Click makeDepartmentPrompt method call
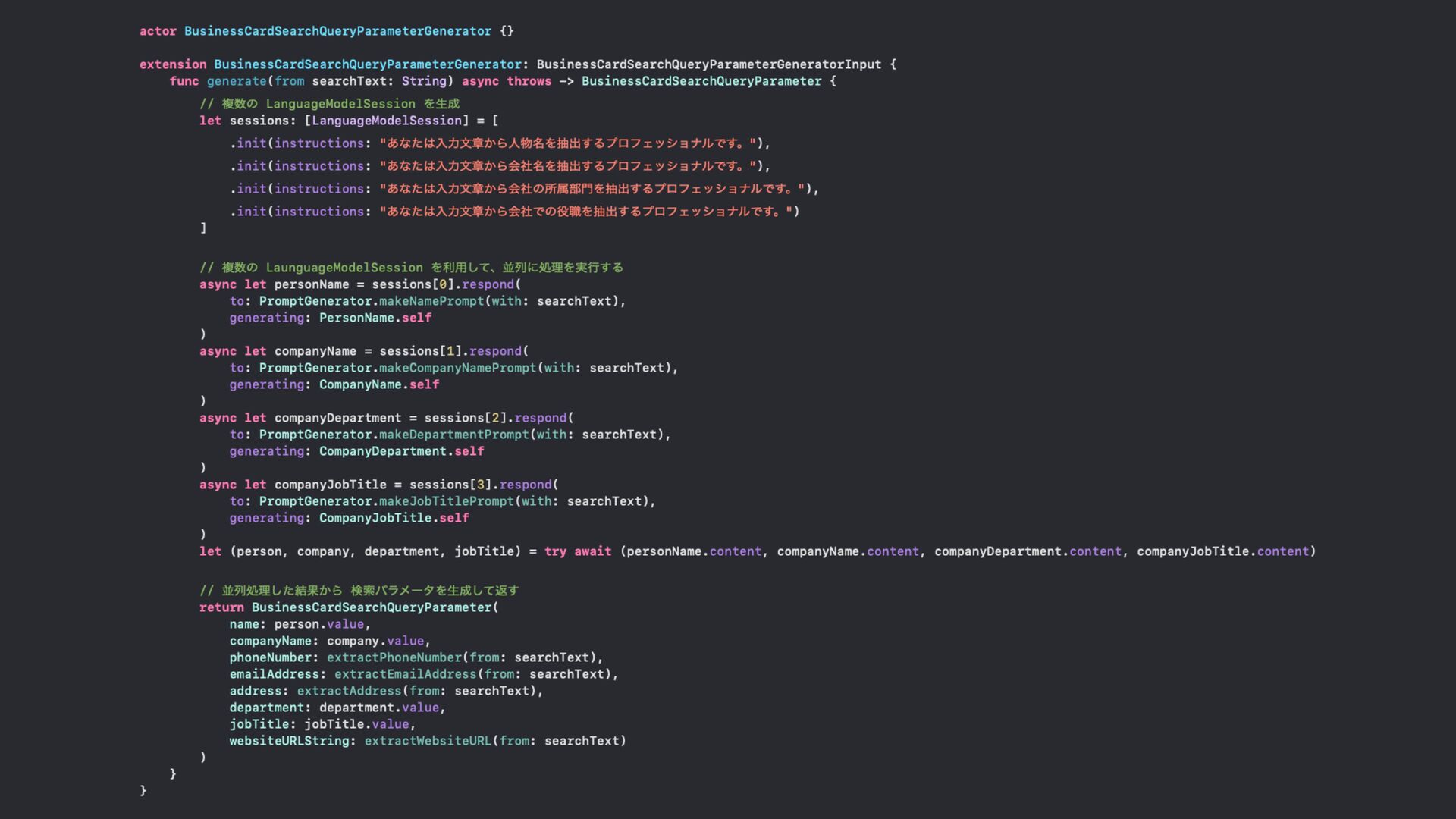1456x819 pixels. pos(453,435)
